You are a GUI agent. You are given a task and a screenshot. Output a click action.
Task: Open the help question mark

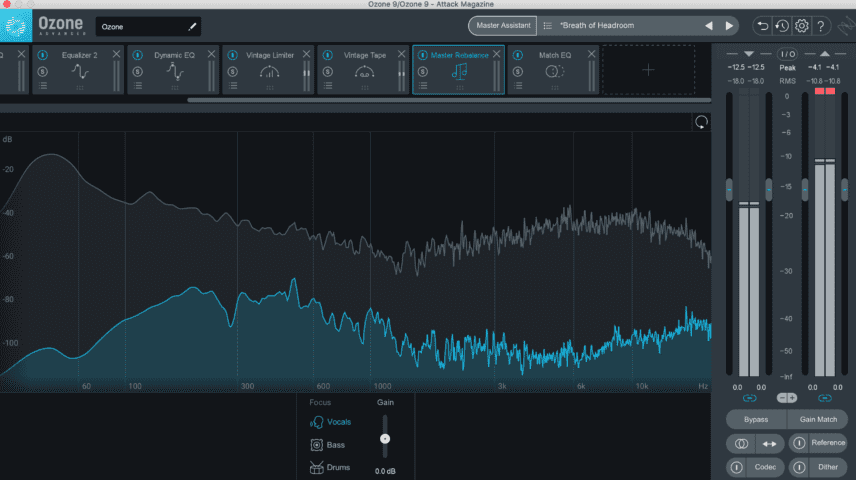coord(821,26)
